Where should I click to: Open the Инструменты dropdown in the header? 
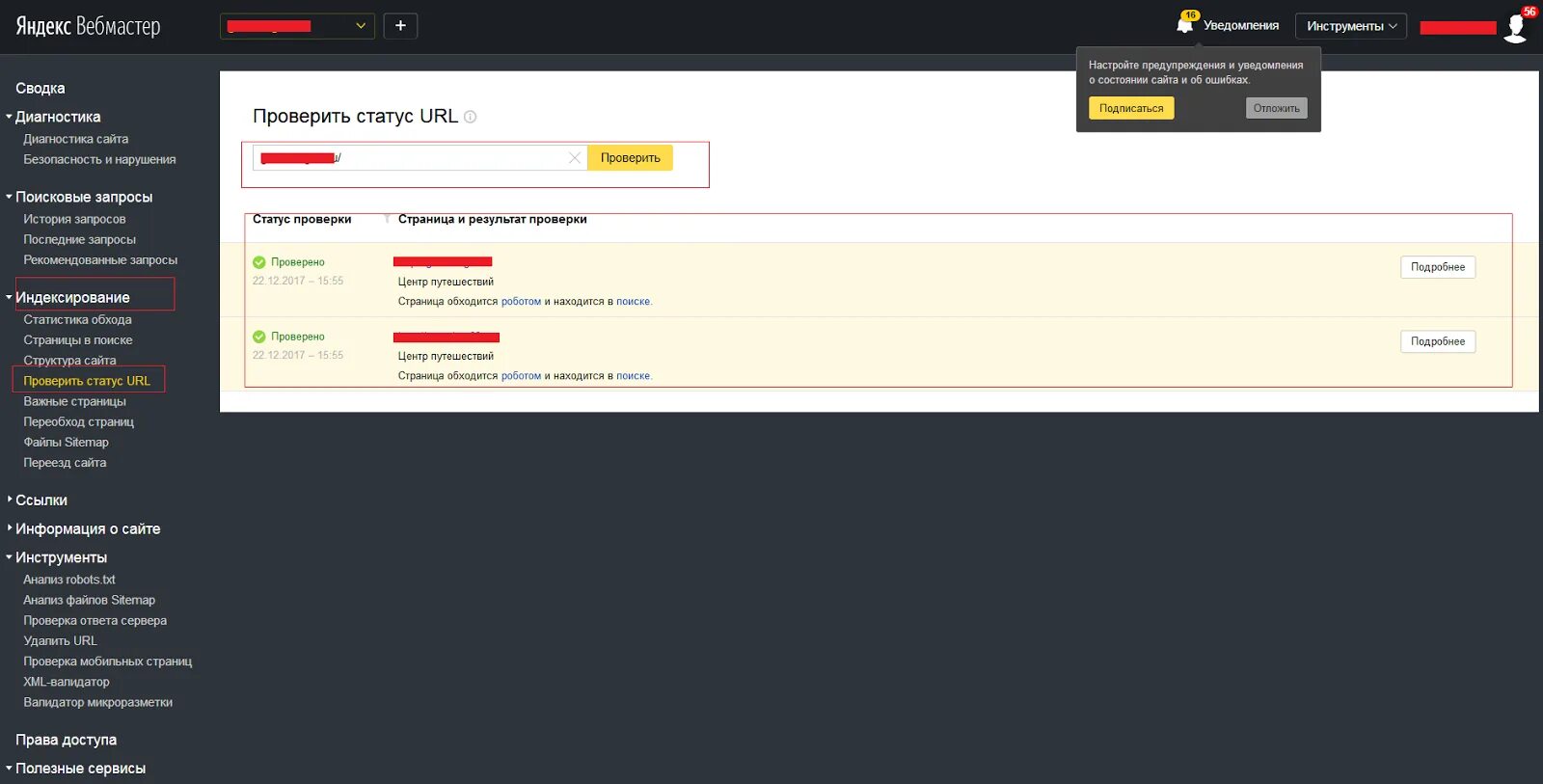point(1351,26)
